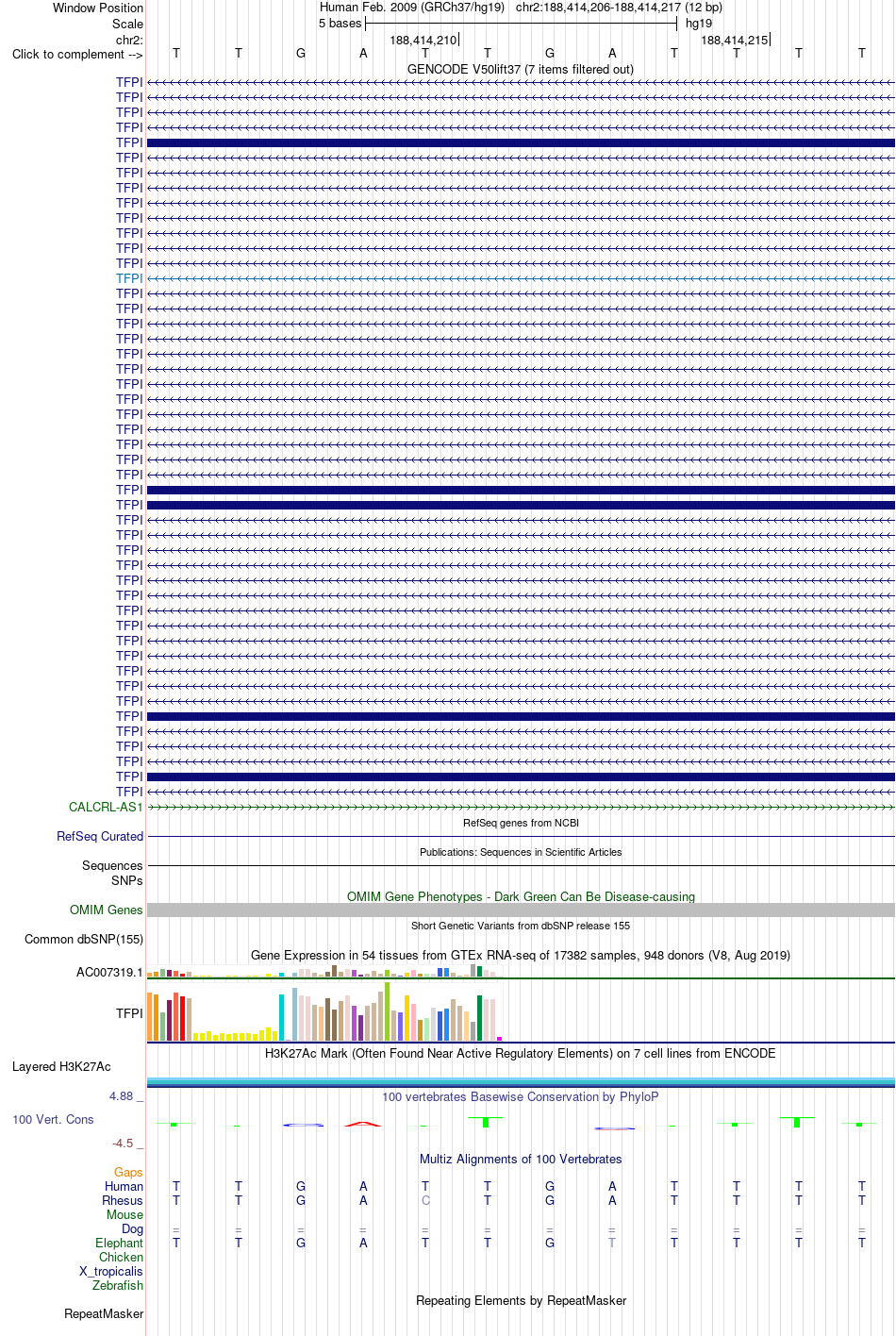Click the GENCODE V50lift37 track title
896x1336 pixels.
click(521, 69)
